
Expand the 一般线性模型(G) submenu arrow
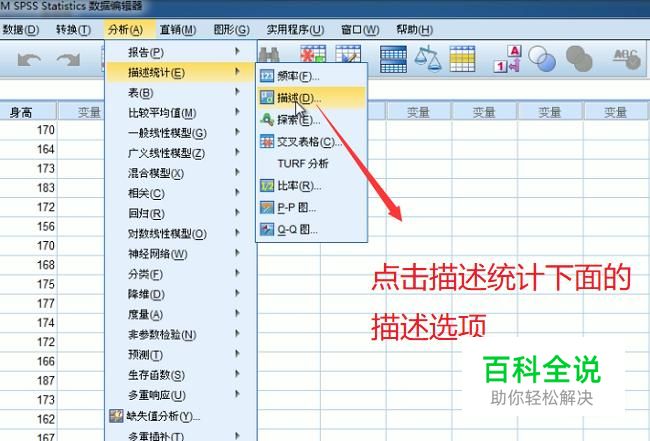(237, 132)
